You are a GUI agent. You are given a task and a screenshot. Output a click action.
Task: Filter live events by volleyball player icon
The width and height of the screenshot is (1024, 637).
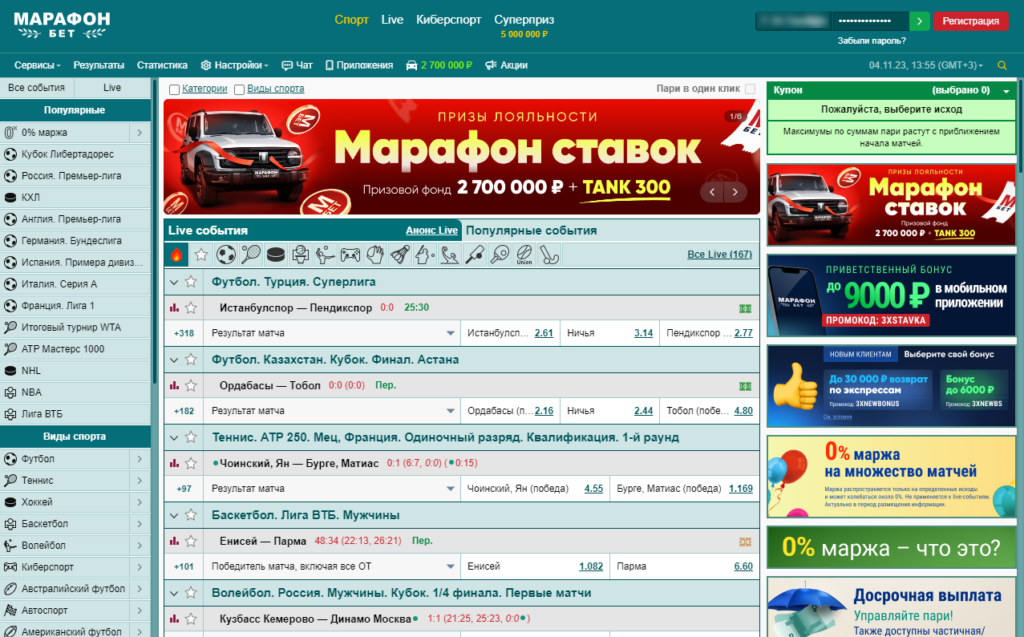(325, 255)
